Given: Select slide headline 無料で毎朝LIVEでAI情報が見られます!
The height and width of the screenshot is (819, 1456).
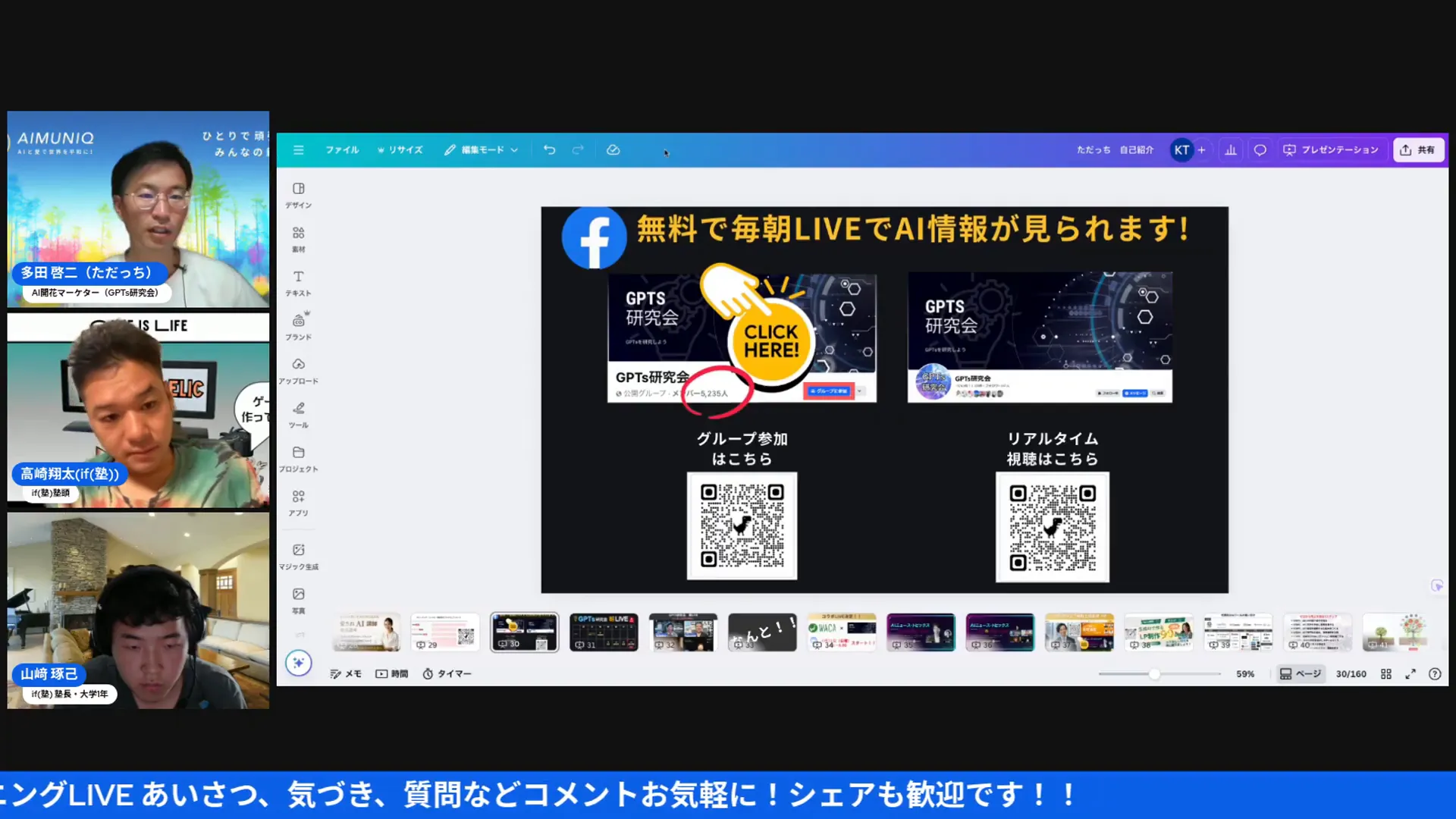Looking at the screenshot, I should click(913, 229).
